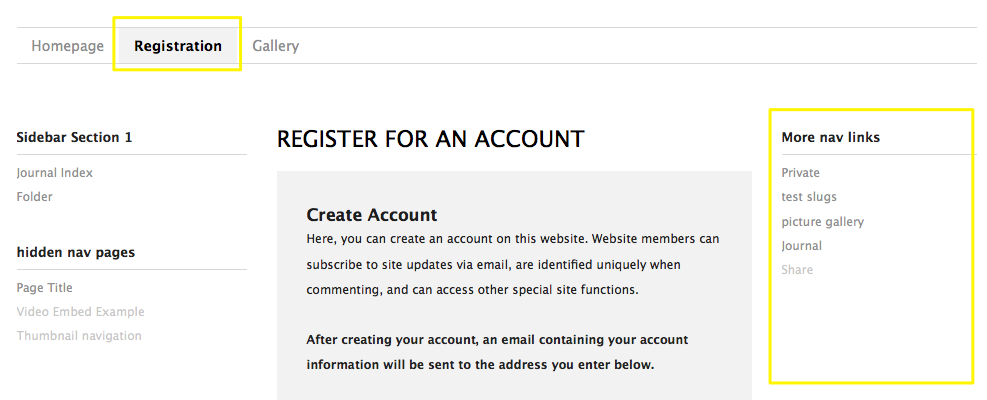Click the bold account email notice text
The image size is (987, 400).
tap(497, 352)
